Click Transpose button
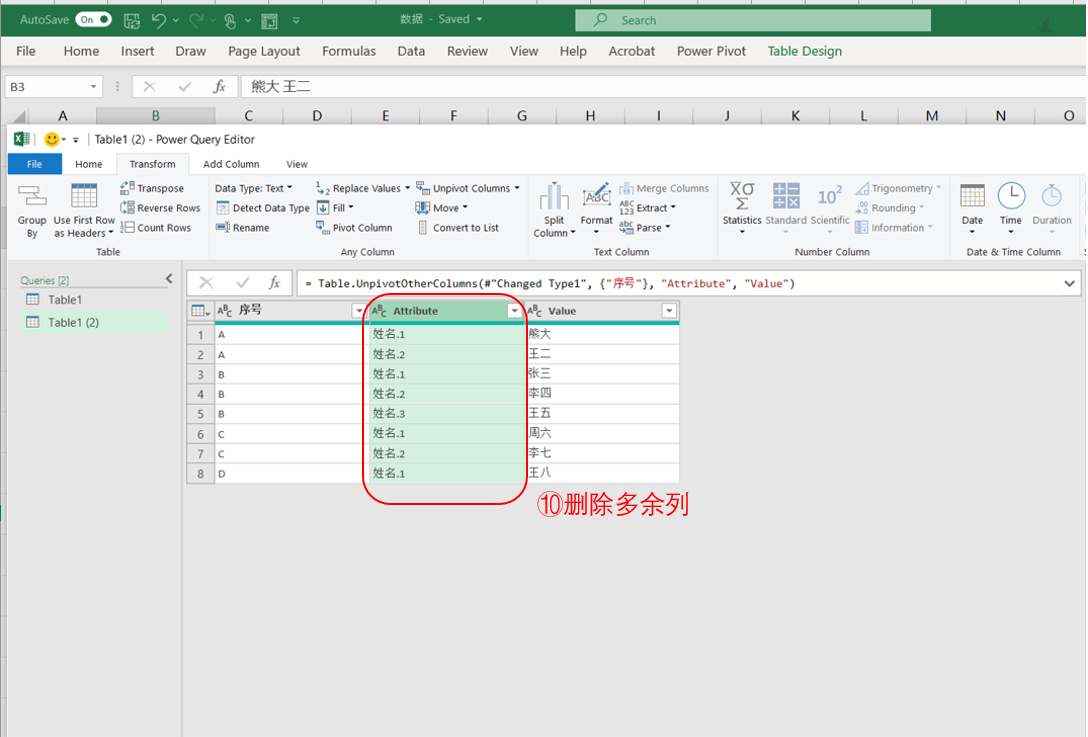The image size is (1088, 737). (152, 188)
